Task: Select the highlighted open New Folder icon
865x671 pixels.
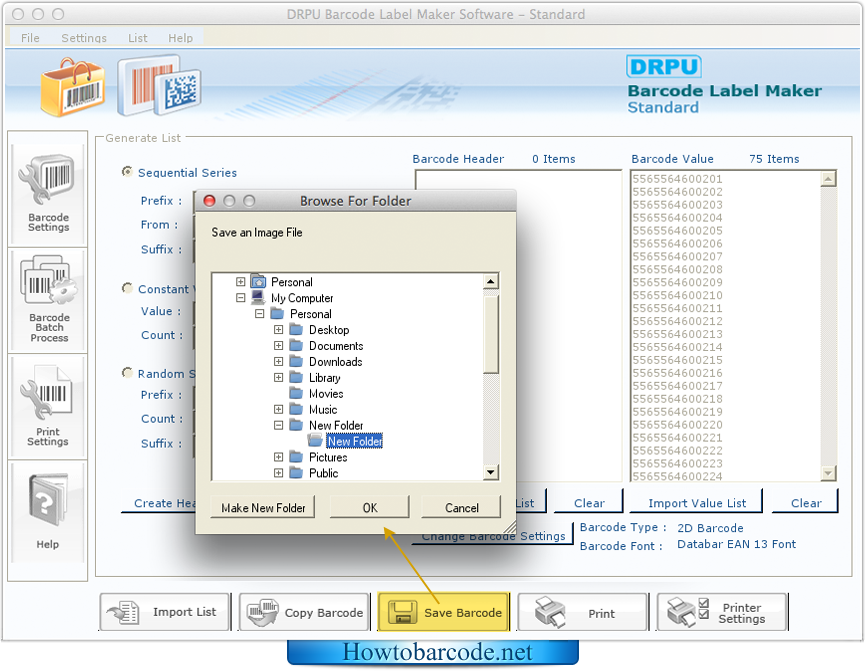Action: (x=316, y=440)
